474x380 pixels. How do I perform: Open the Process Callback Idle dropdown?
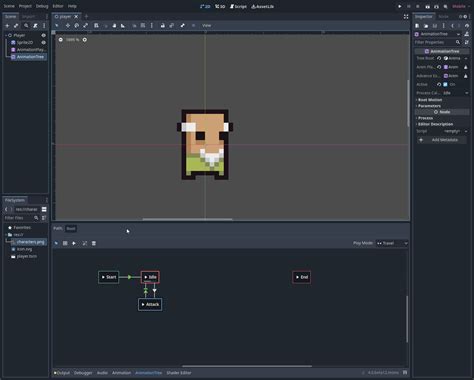pyautogui.click(x=455, y=93)
